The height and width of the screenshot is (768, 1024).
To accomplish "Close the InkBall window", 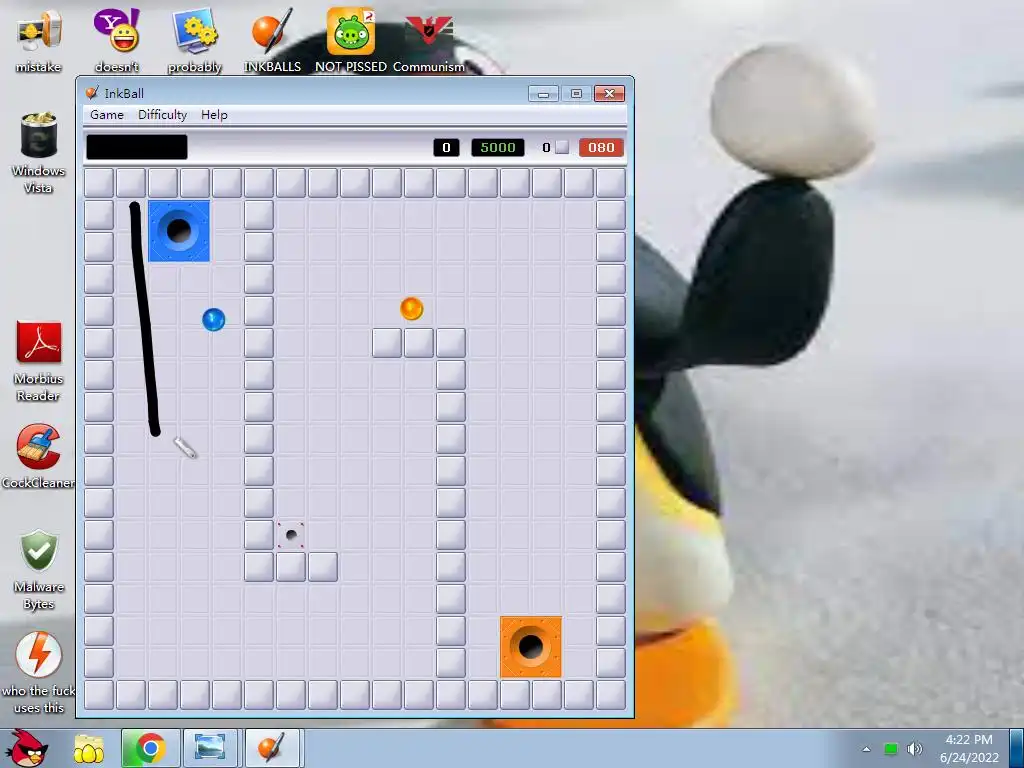I will pyautogui.click(x=609, y=94).
